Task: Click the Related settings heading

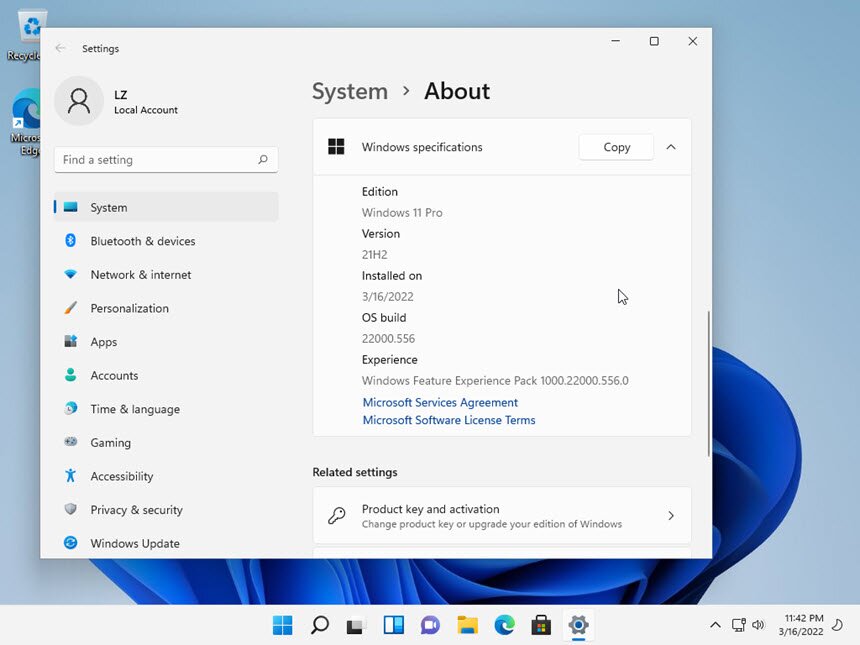Action: (355, 472)
